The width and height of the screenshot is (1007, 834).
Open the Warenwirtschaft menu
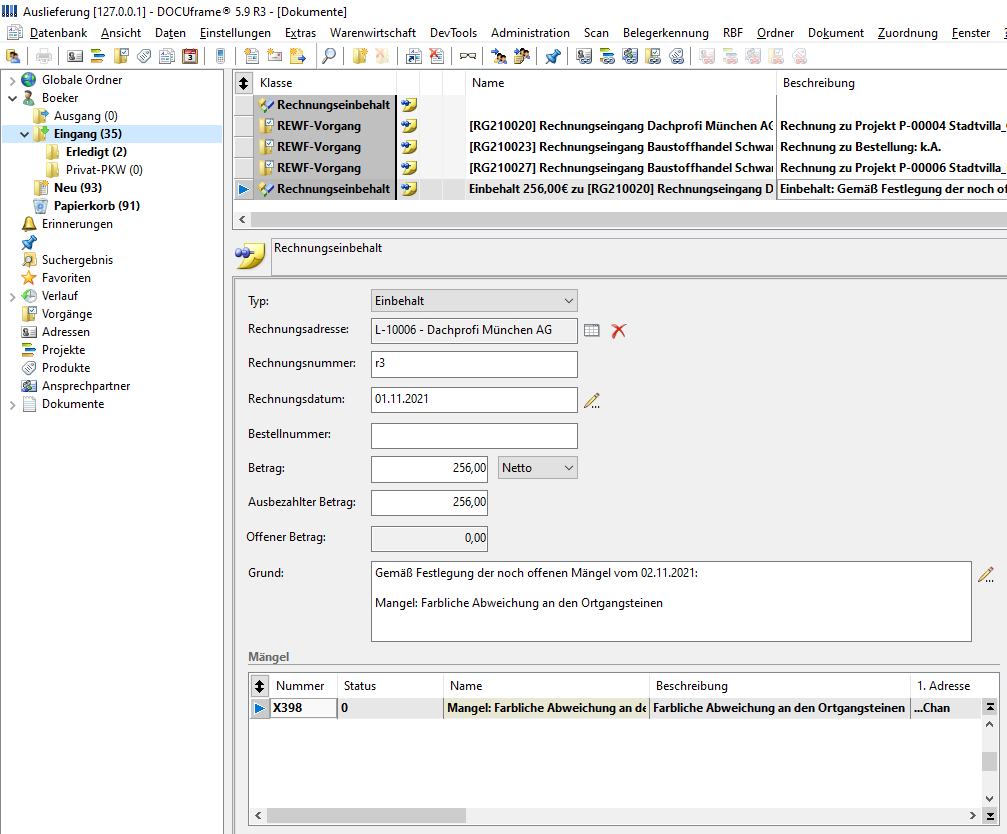pyautogui.click(x=372, y=33)
